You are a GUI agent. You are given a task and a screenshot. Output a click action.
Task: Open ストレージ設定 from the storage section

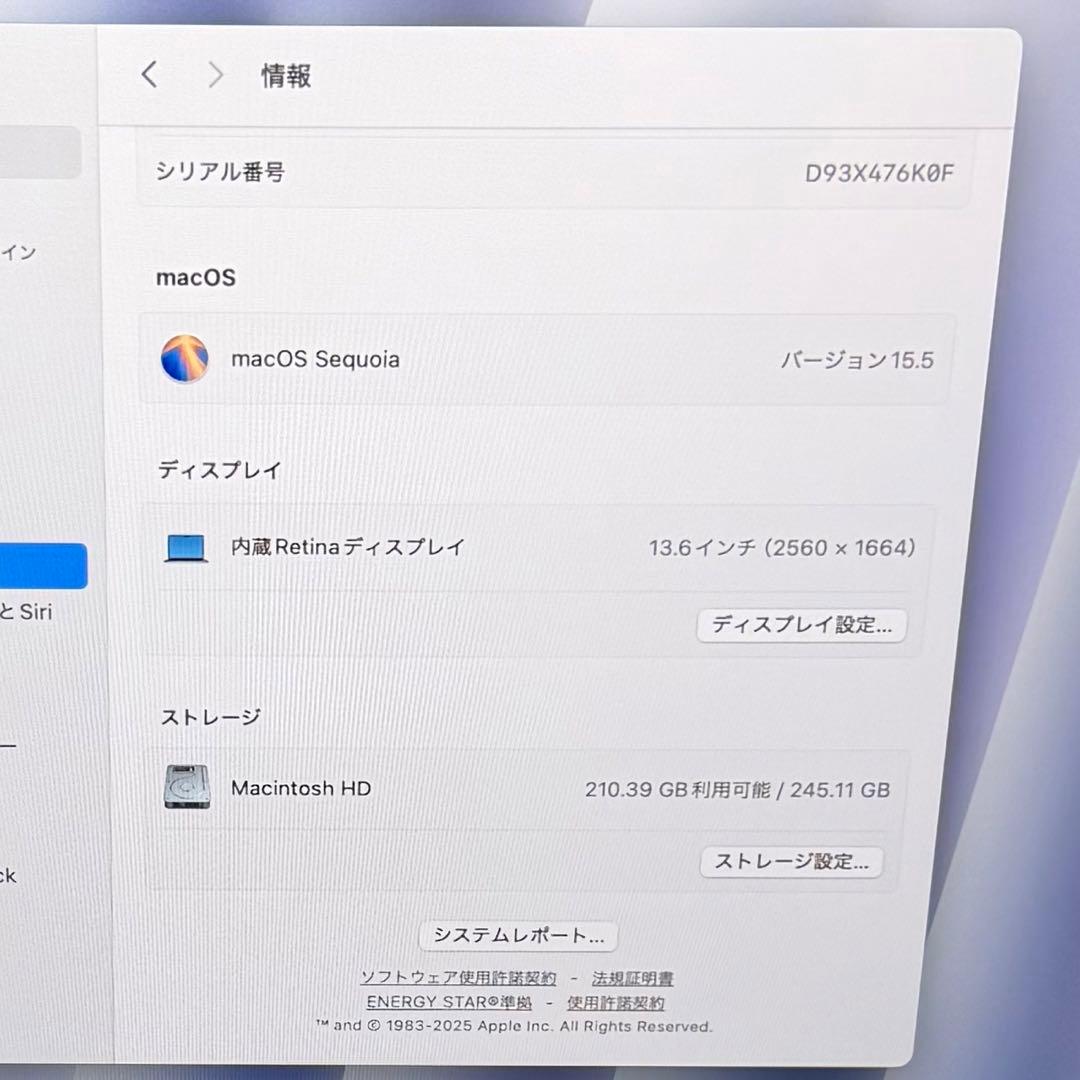pyautogui.click(x=791, y=861)
